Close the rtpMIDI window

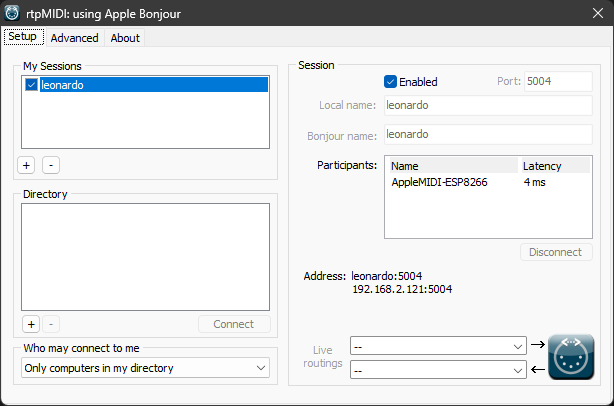[x=598, y=13]
